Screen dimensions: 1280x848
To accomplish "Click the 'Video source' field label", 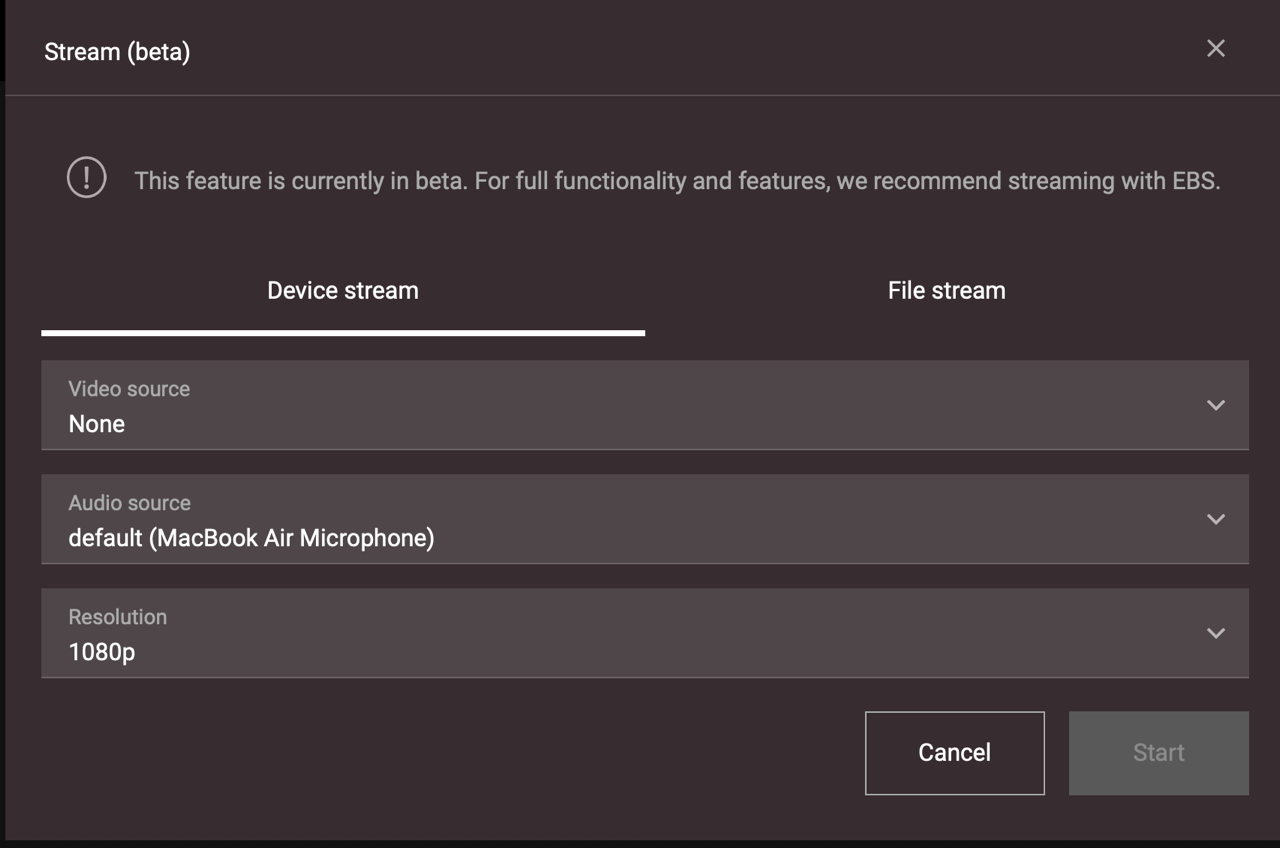I will click(x=129, y=389).
